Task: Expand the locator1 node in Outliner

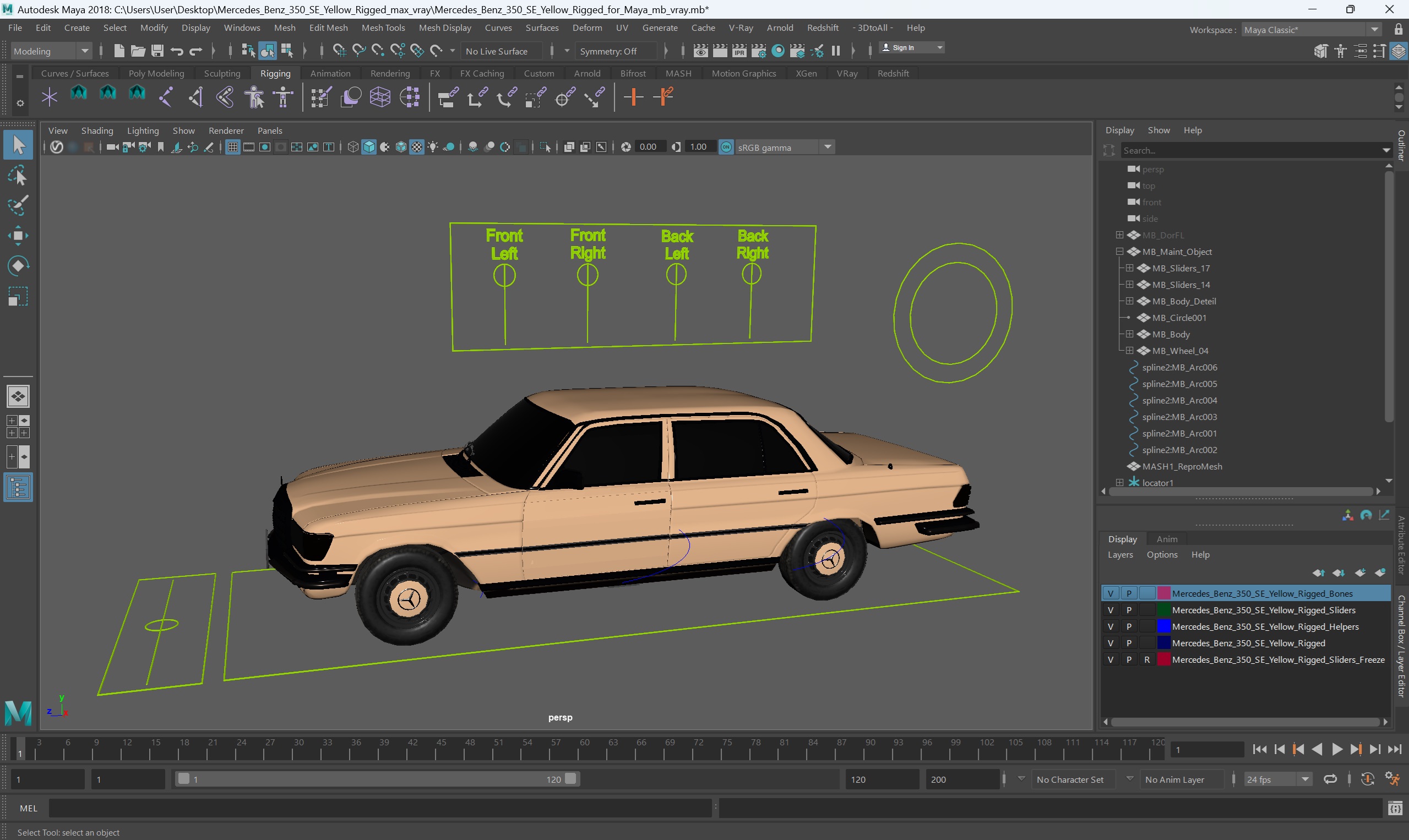Action: click(1120, 482)
